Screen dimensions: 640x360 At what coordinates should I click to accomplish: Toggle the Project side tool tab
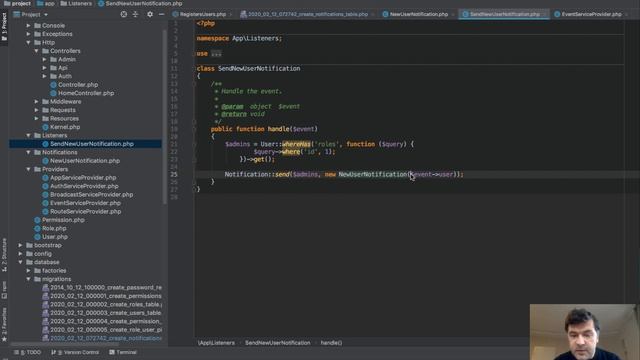(4, 27)
